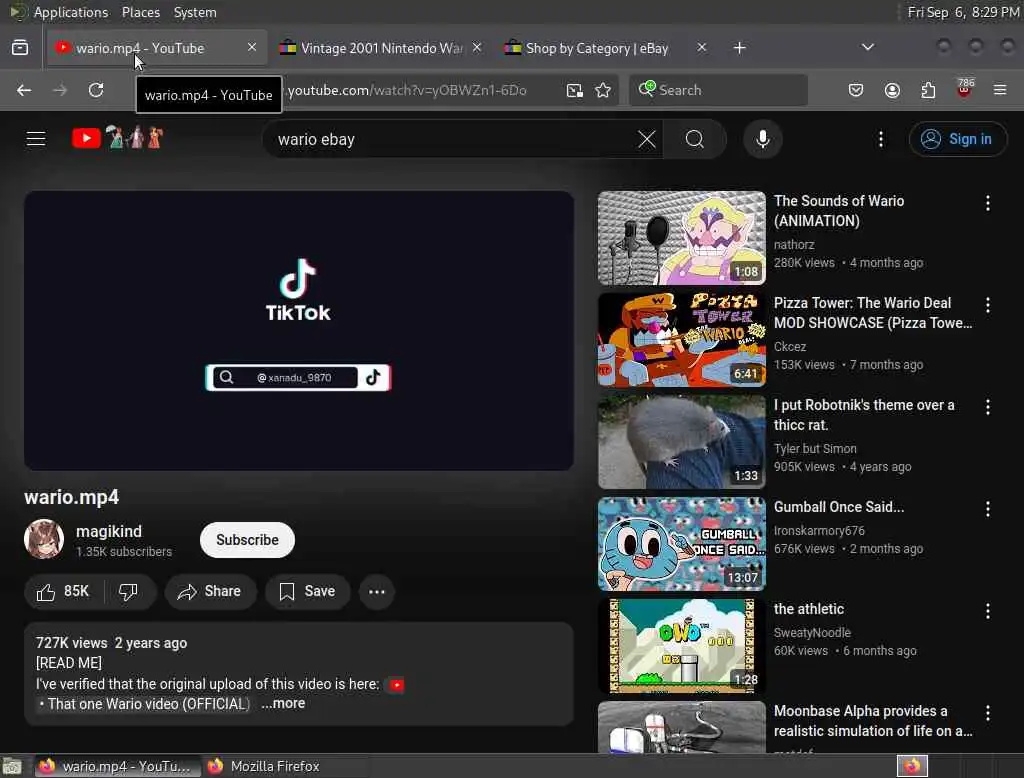Open Firefox application hamburger menu
Viewport: 1024px width, 778px height.
1000,90
